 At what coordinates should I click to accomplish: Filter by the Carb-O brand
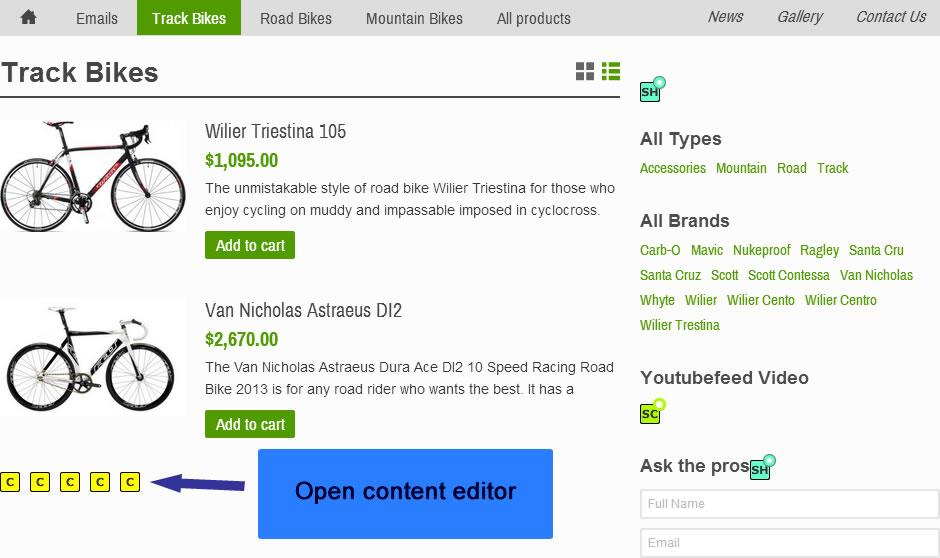point(660,251)
